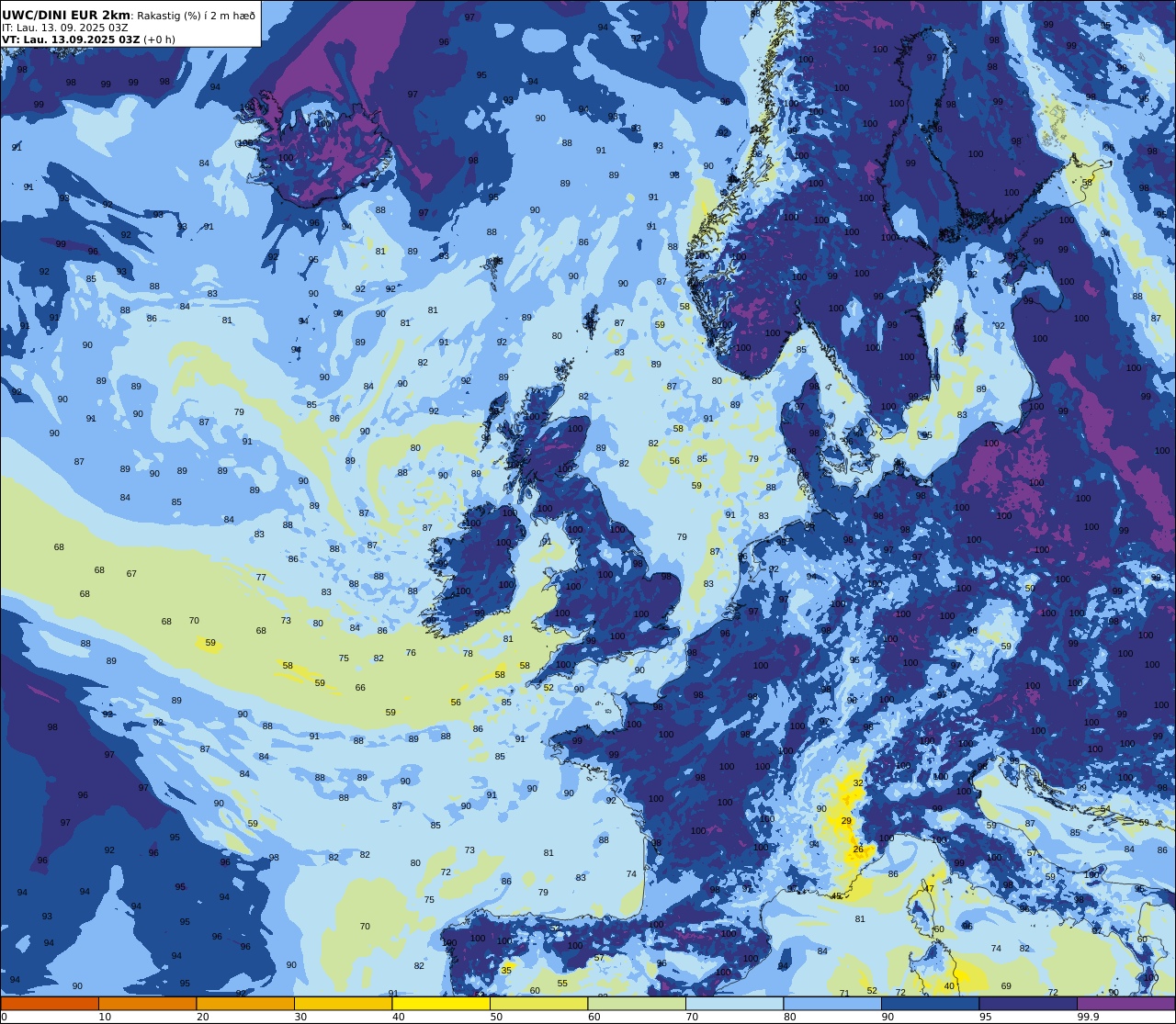Click the 35 humidity value over Spain
1176x1024 pixels.
(506, 970)
